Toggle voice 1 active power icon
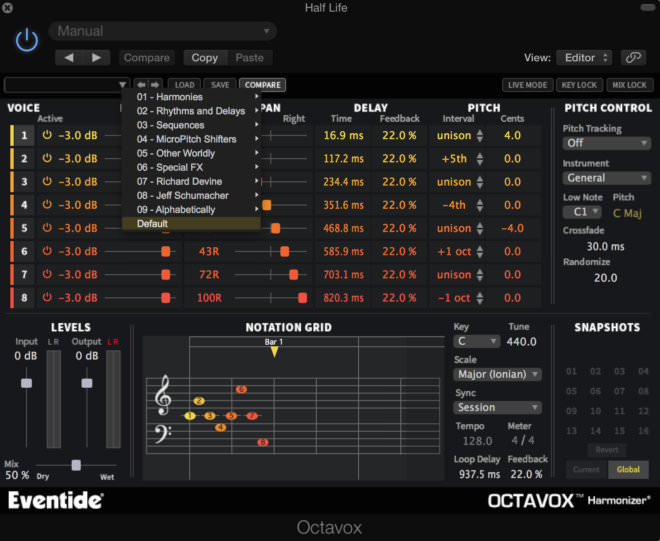 [x=47, y=135]
